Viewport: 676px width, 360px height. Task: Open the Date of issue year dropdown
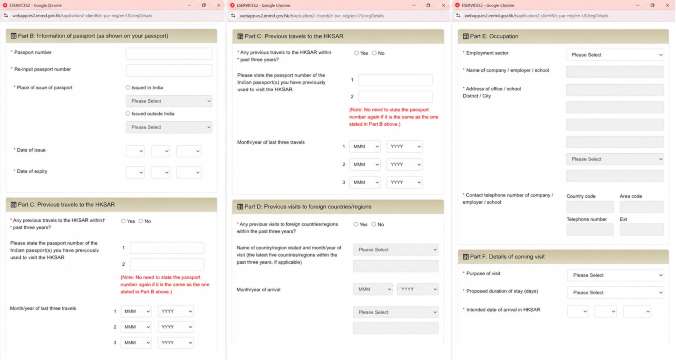(x=188, y=151)
